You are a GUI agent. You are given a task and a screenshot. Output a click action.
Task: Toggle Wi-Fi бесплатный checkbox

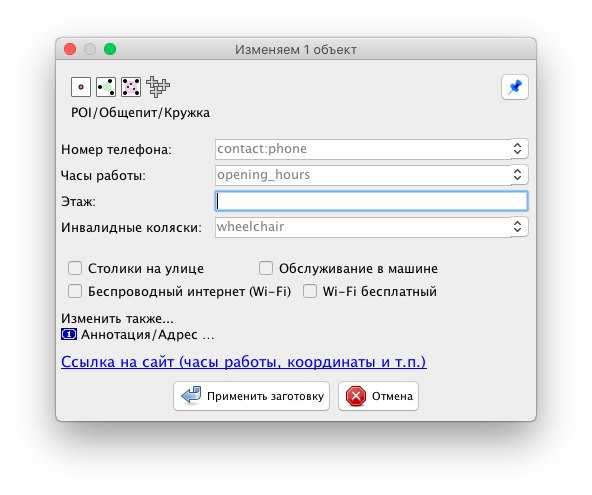point(310,291)
